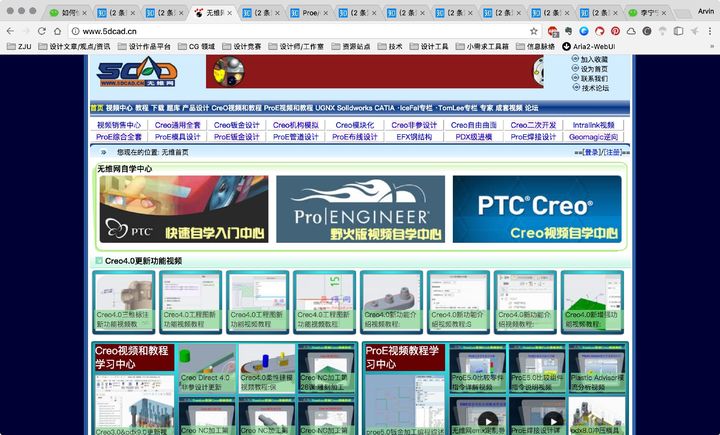Click the Creo视频和教程学习中心 heading
Image resolution: width=720 pixels, height=435 pixels.
coord(133,357)
